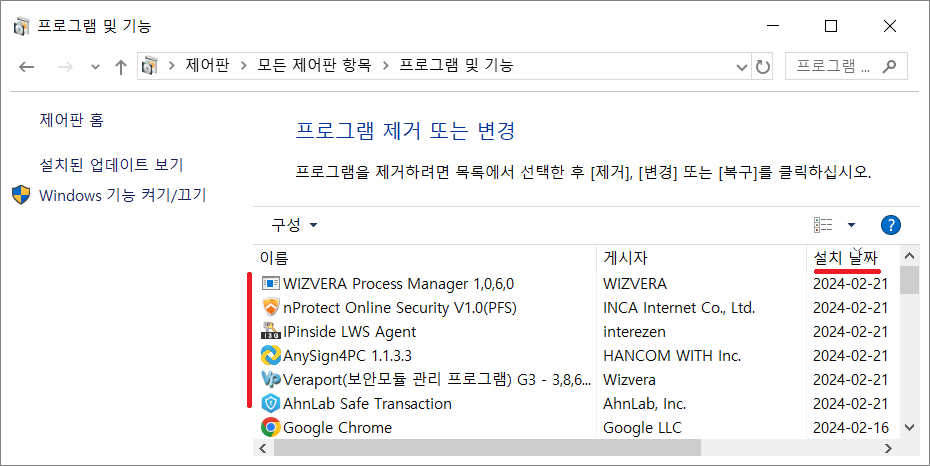Click the vertical scrollbar thumb
930x466 pixels.
pyautogui.click(x=909, y=280)
